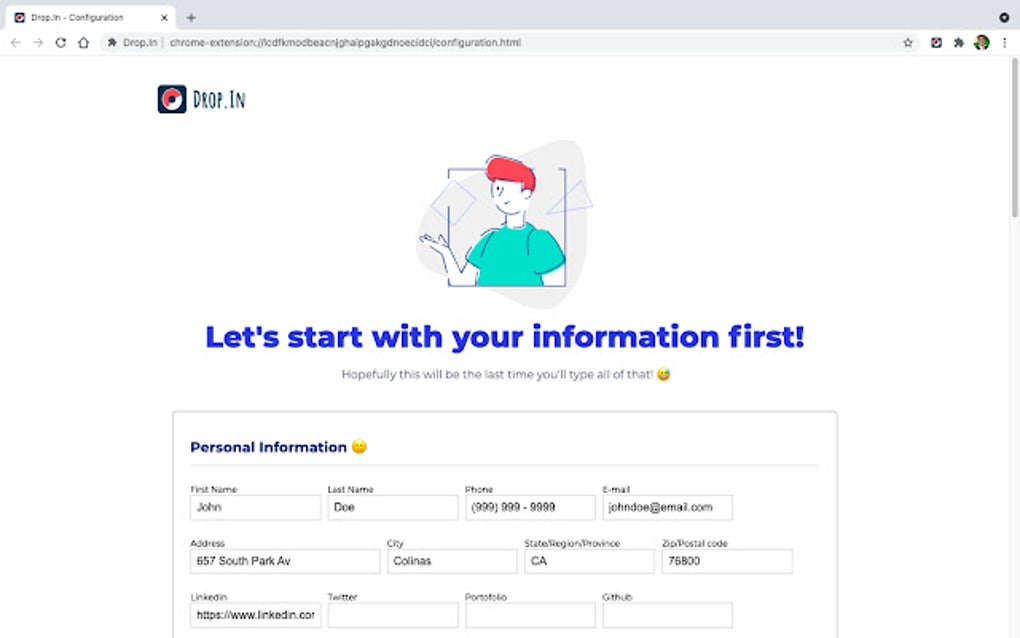Viewport: 1020px width, 638px height.
Task: Click the Zip/Postal code field showing 76800
Action: click(x=727, y=561)
